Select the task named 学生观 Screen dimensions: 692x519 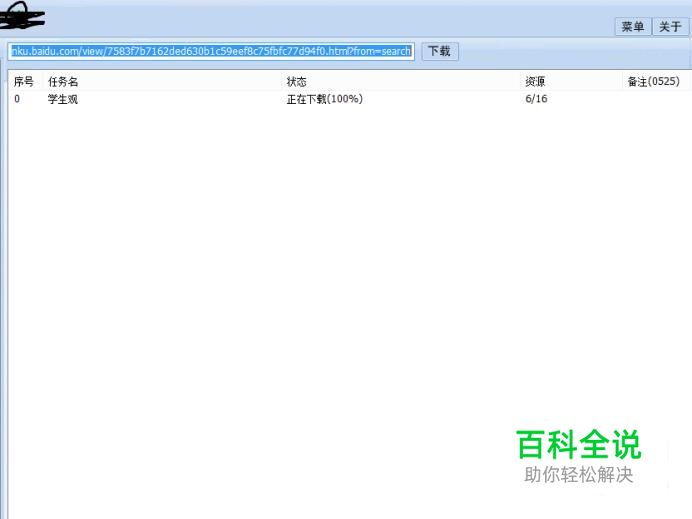(x=63, y=99)
